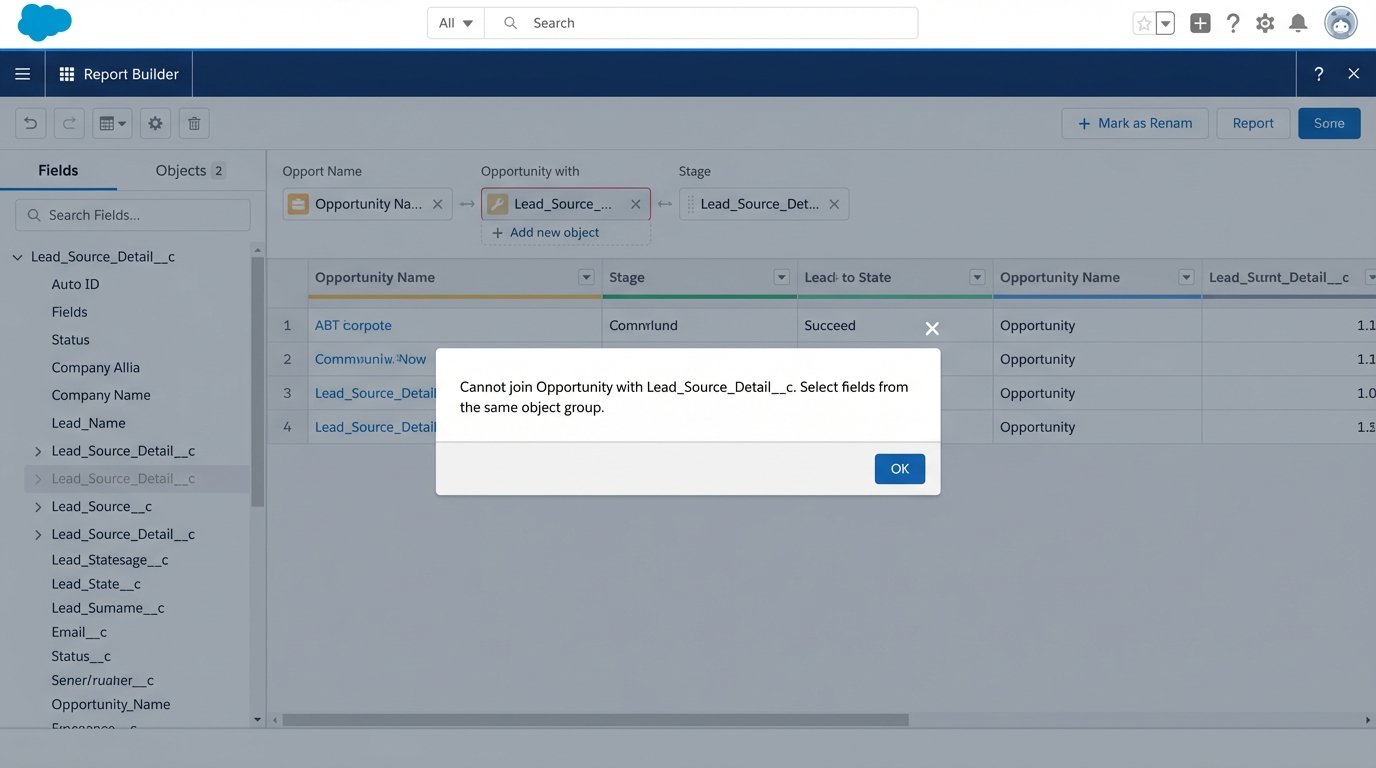Screen dimensions: 1376x768
Task: Click OK on the join error dialog
Action: point(898,468)
